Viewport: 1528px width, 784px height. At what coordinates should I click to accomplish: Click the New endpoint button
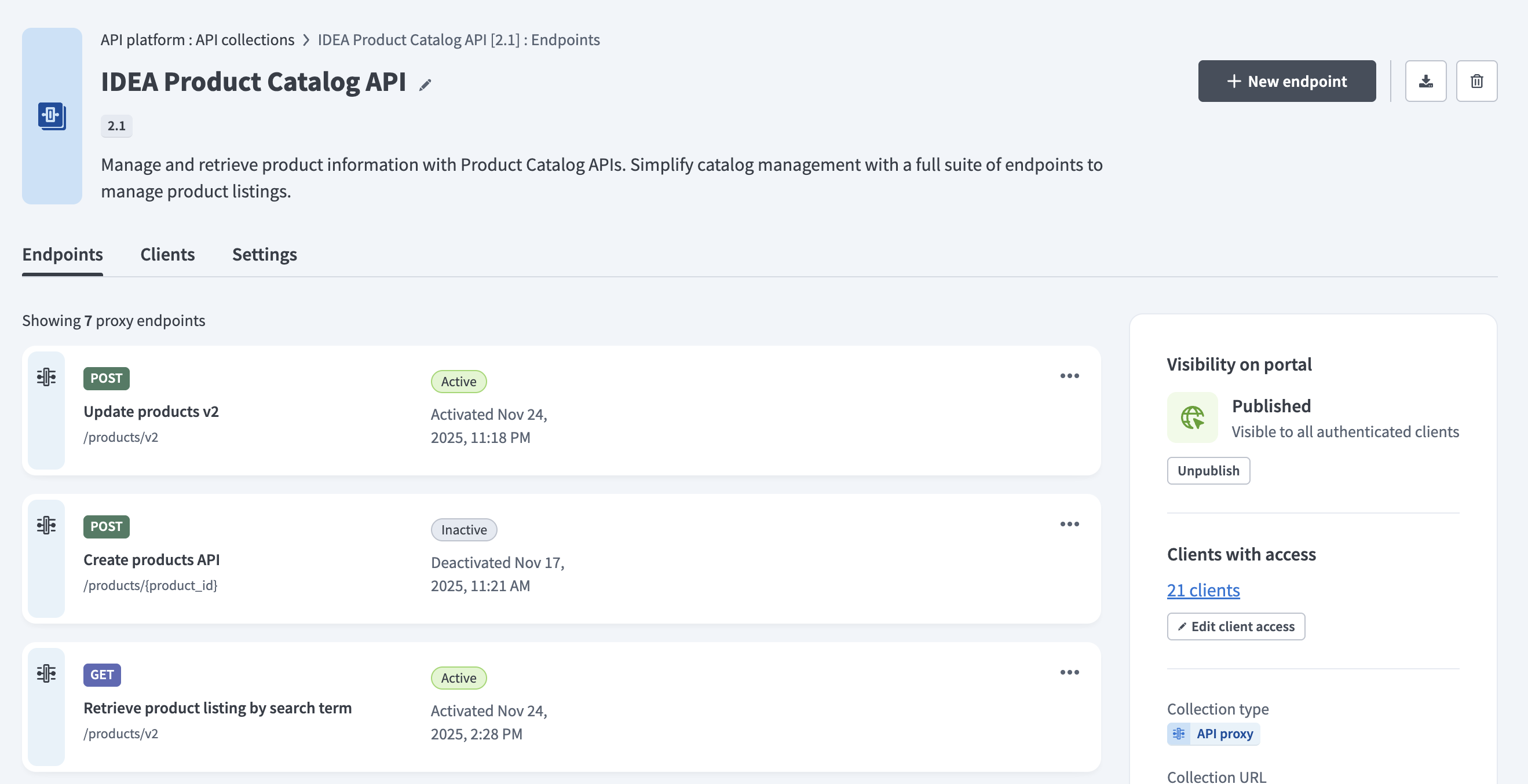click(x=1286, y=81)
